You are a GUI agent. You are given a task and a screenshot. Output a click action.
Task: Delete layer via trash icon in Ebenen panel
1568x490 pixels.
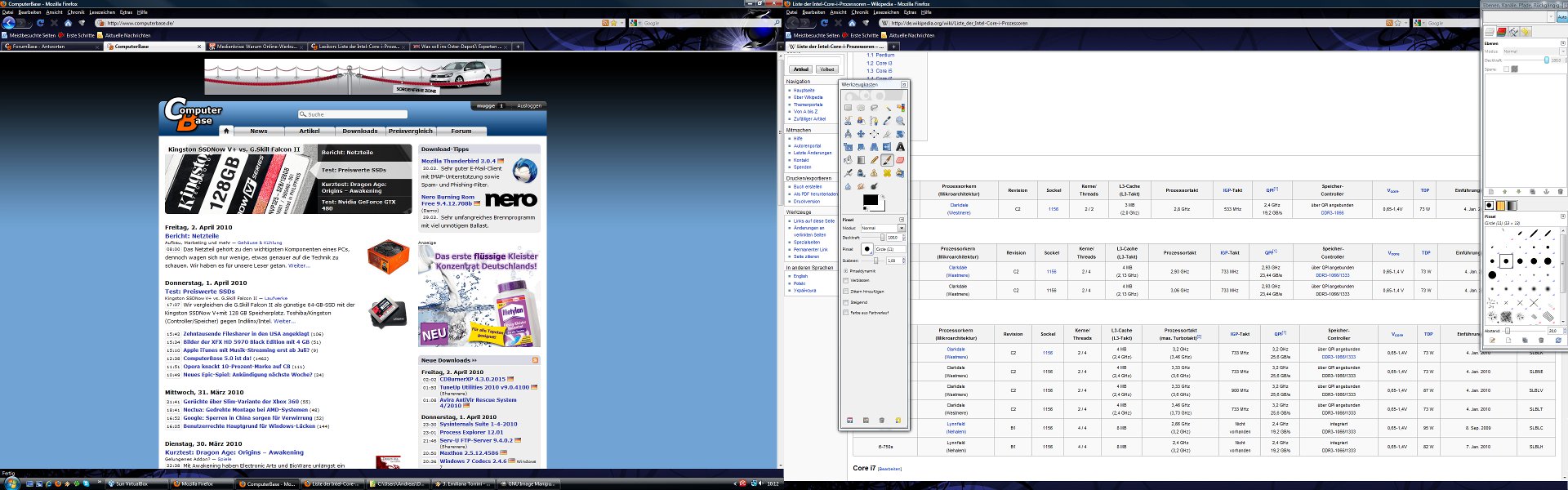[x=1561, y=191]
